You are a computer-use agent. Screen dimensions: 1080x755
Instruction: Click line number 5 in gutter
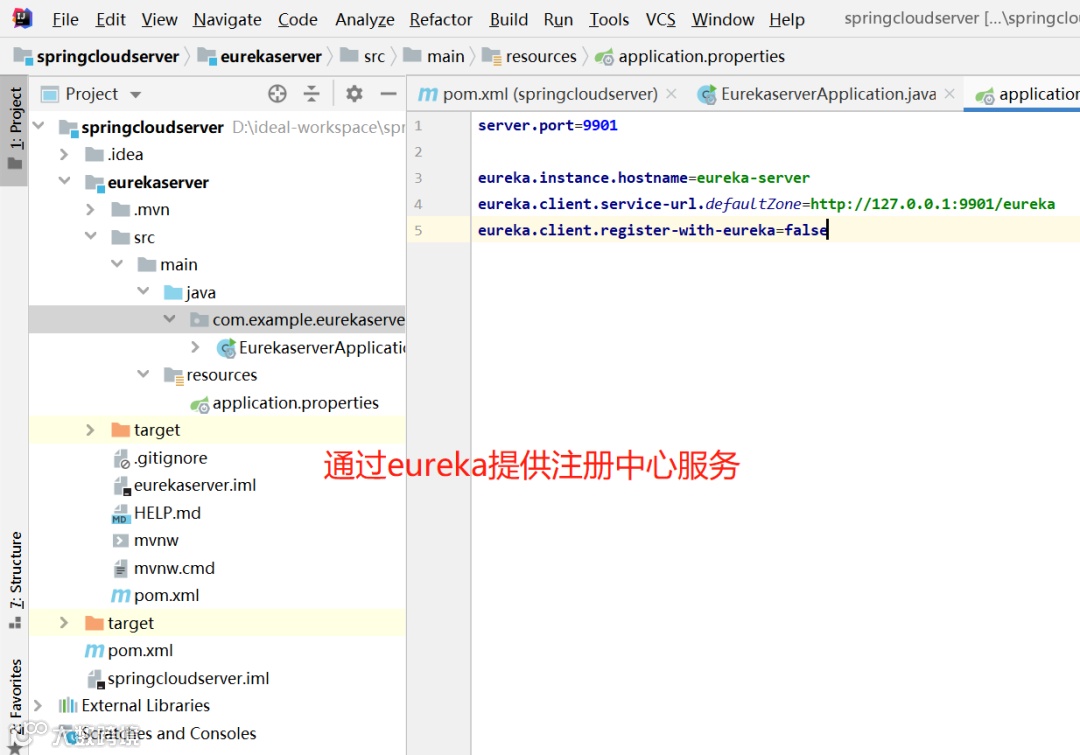(418, 230)
